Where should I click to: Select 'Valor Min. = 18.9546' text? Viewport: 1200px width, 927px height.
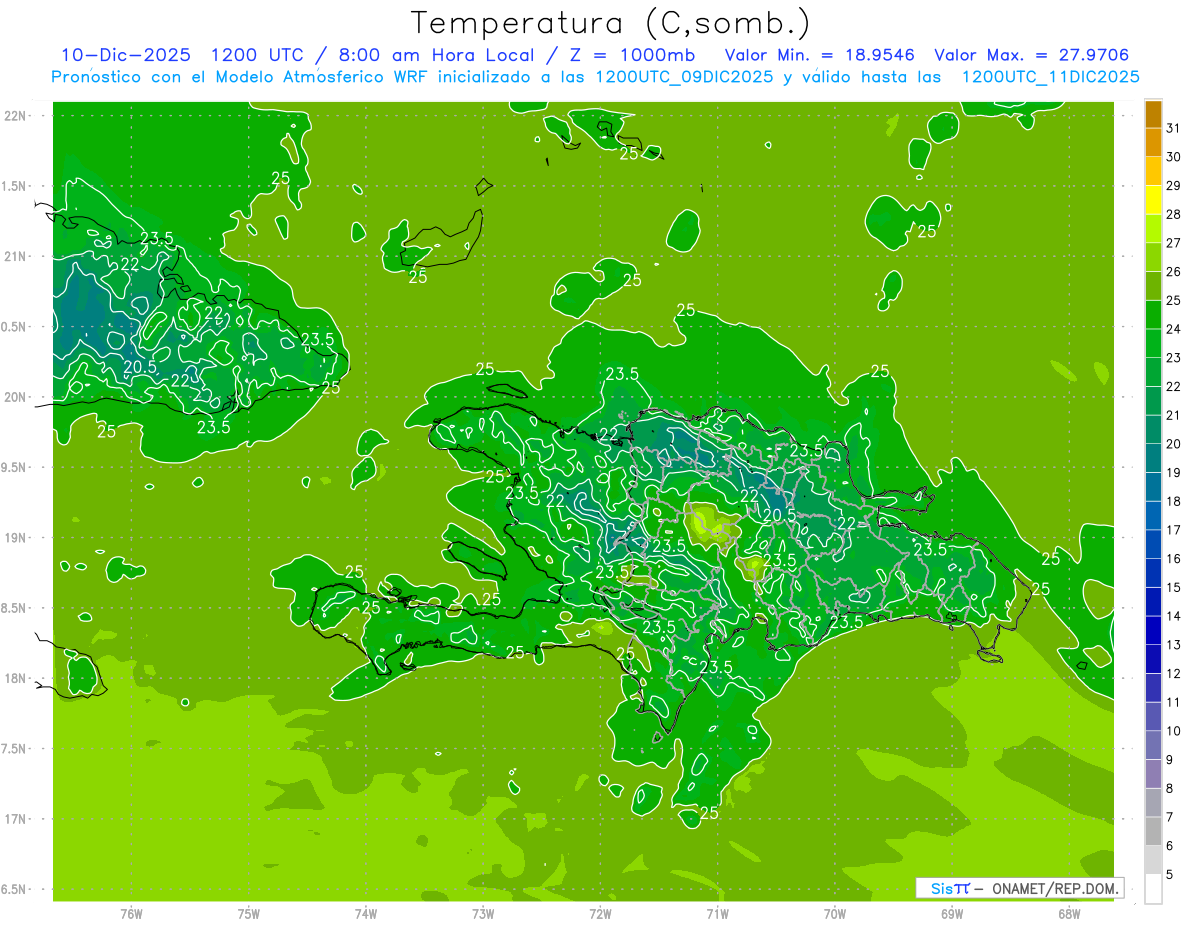click(x=819, y=55)
